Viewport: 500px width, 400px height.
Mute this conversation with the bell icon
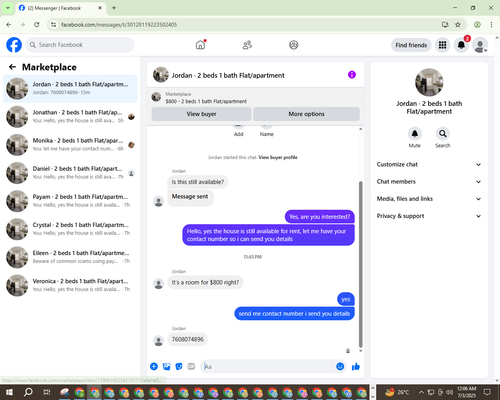point(414,134)
